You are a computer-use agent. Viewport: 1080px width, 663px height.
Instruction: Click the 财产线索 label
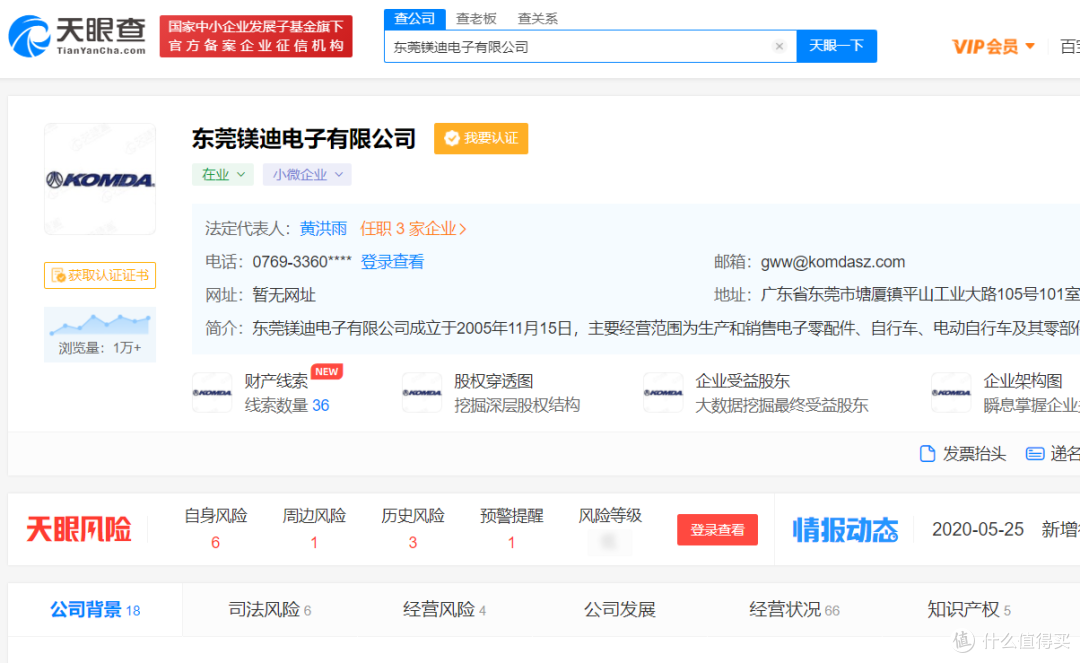click(276, 381)
